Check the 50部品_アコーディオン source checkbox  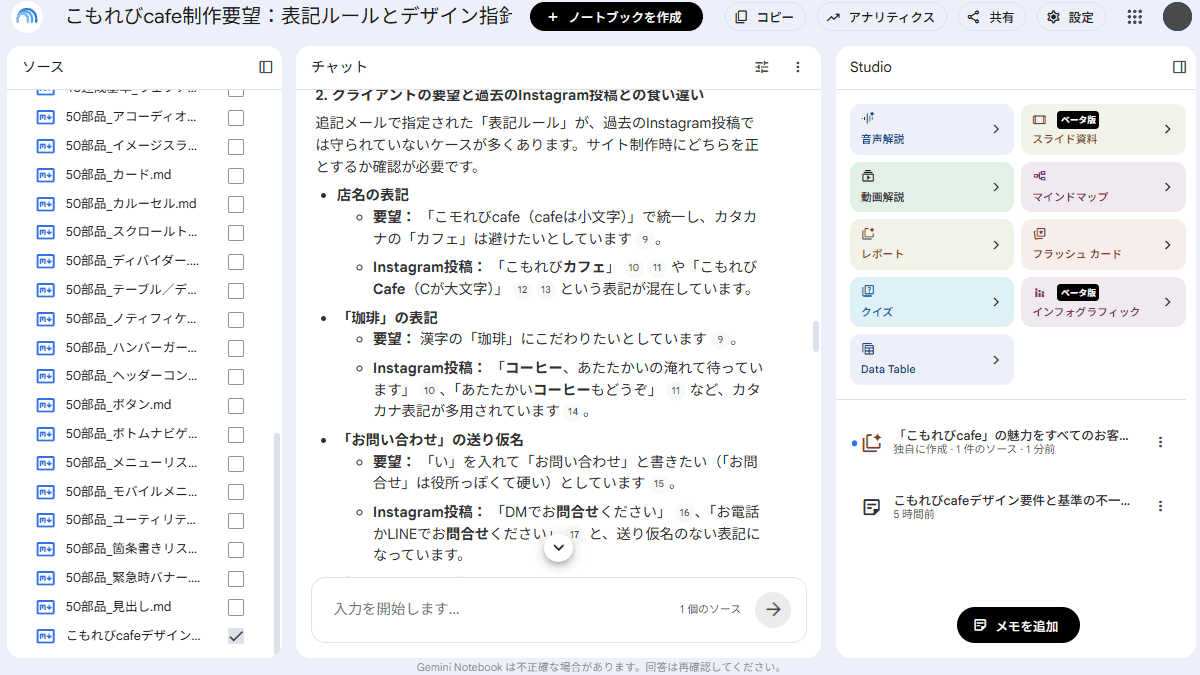236,117
